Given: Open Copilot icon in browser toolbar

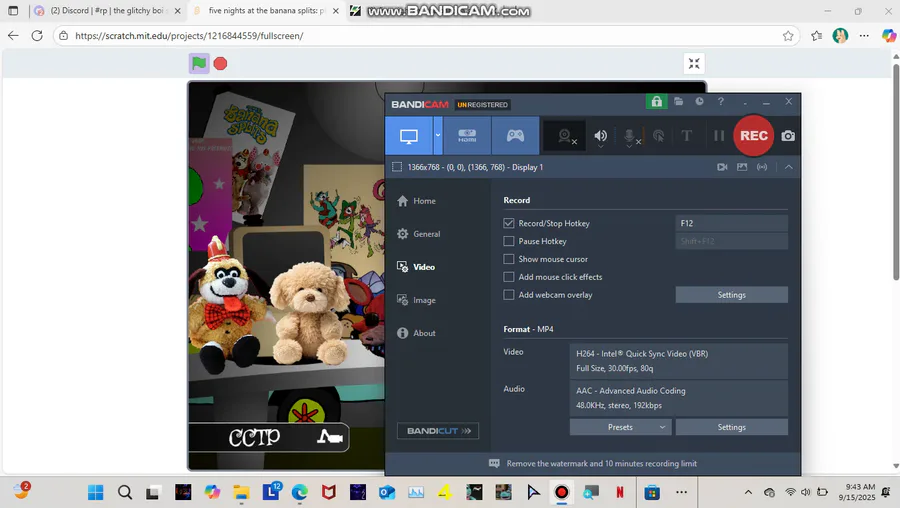Looking at the screenshot, I should 889,36.
